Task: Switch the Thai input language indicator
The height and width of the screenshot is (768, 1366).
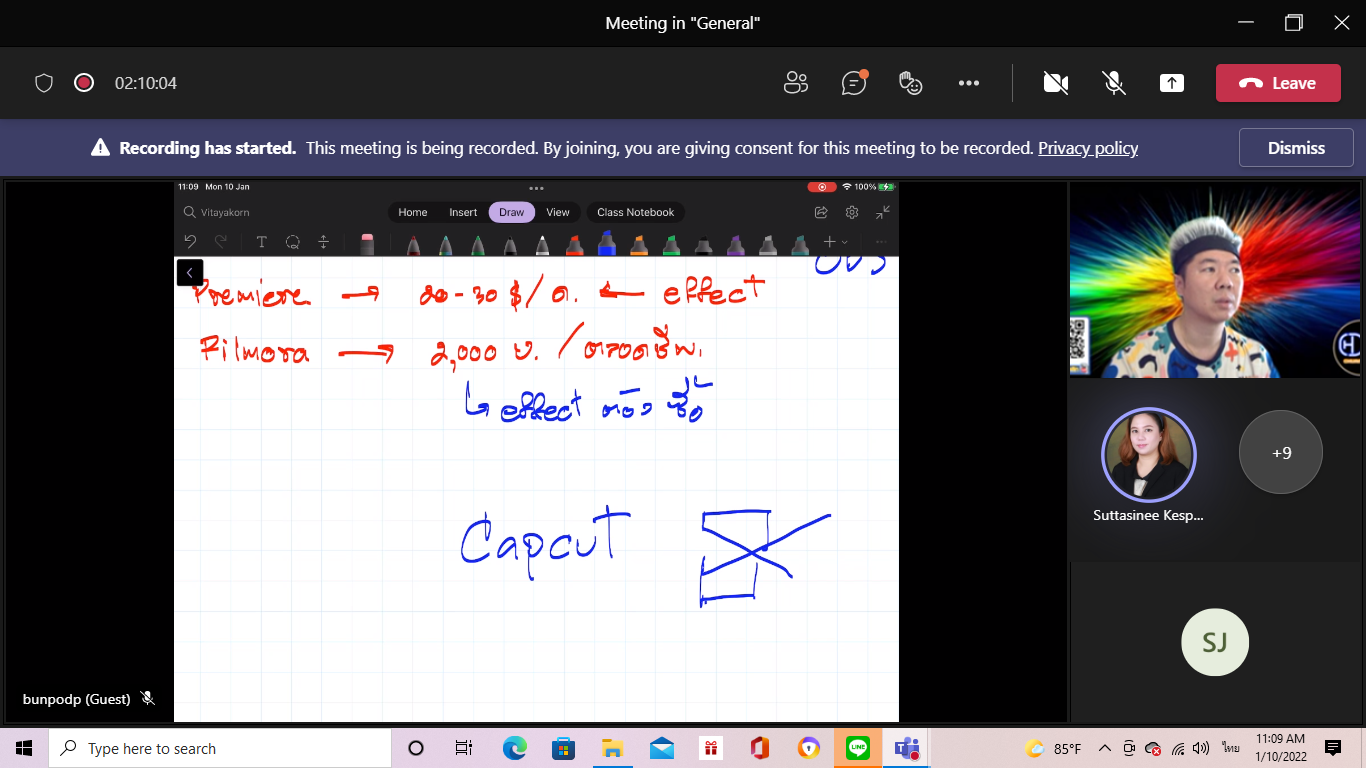Action: pyautogui.click(x=1231, y=748)
